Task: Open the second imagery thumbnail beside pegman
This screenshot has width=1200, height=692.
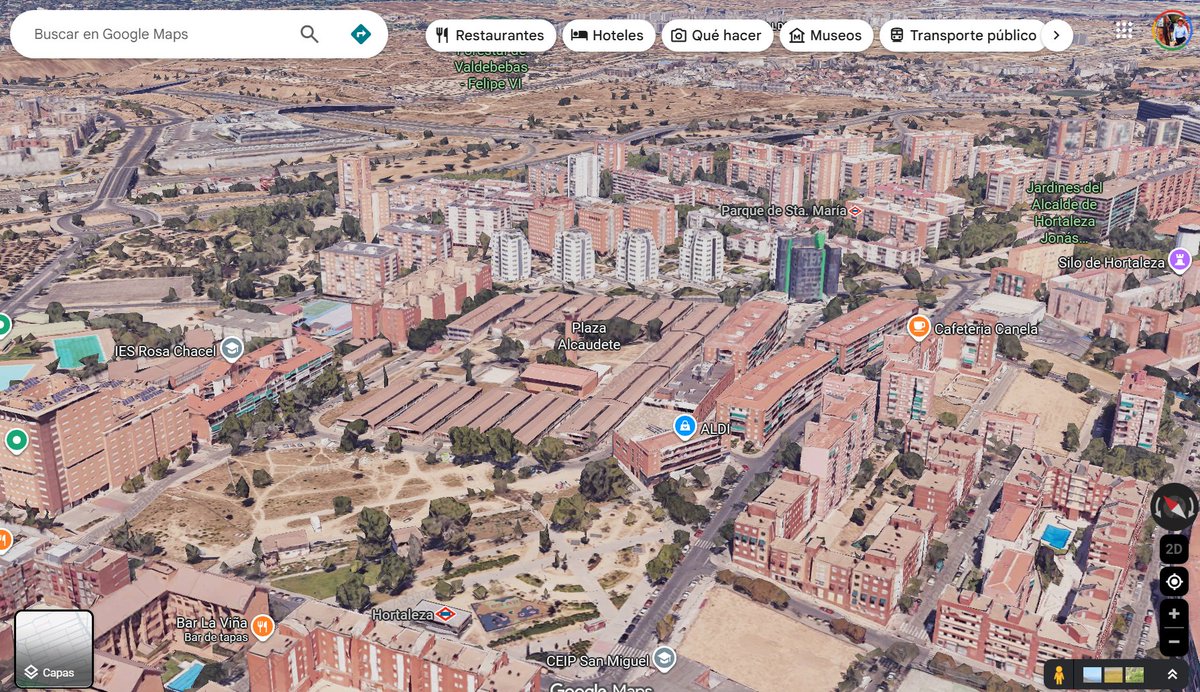Action: click(x=1113, y=675)
